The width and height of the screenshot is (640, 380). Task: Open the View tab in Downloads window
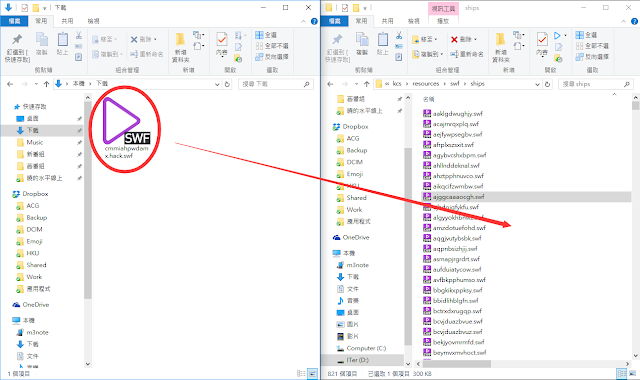pos(93,21)
